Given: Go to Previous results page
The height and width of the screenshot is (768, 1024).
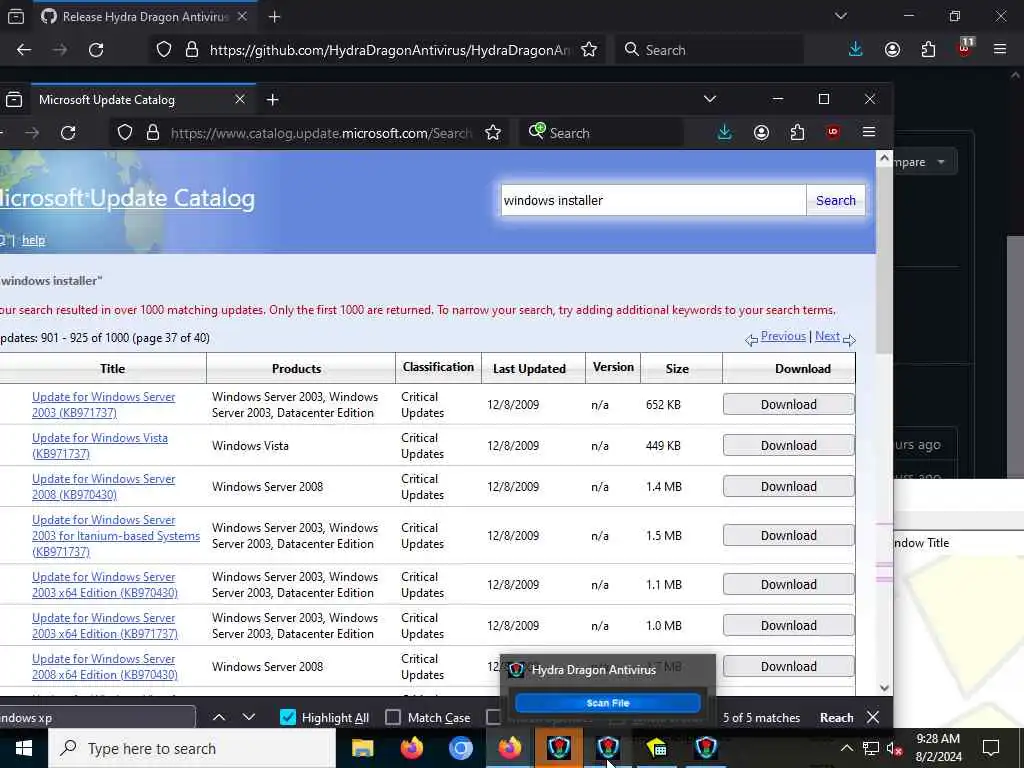Looking at the screenshot, I should (x=783, y=336).
